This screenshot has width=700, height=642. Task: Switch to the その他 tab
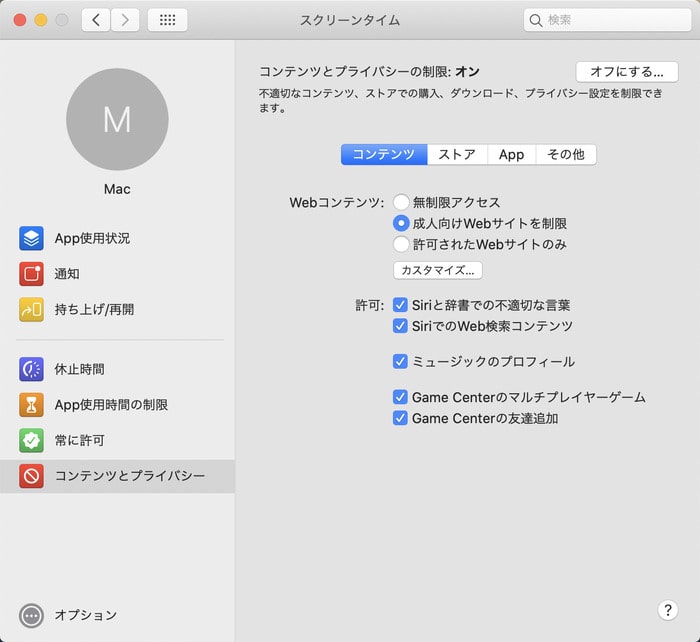pyautogui.click(x=566, y=155)
